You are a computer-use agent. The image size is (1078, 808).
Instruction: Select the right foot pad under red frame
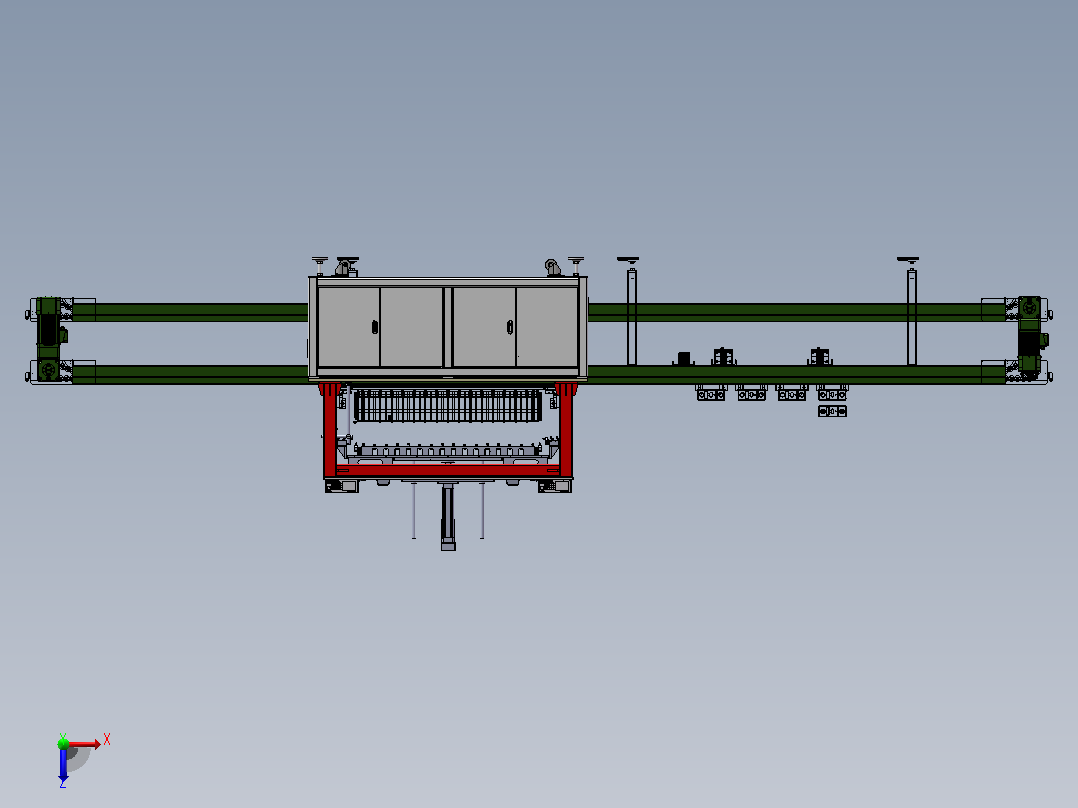[555, 486]
